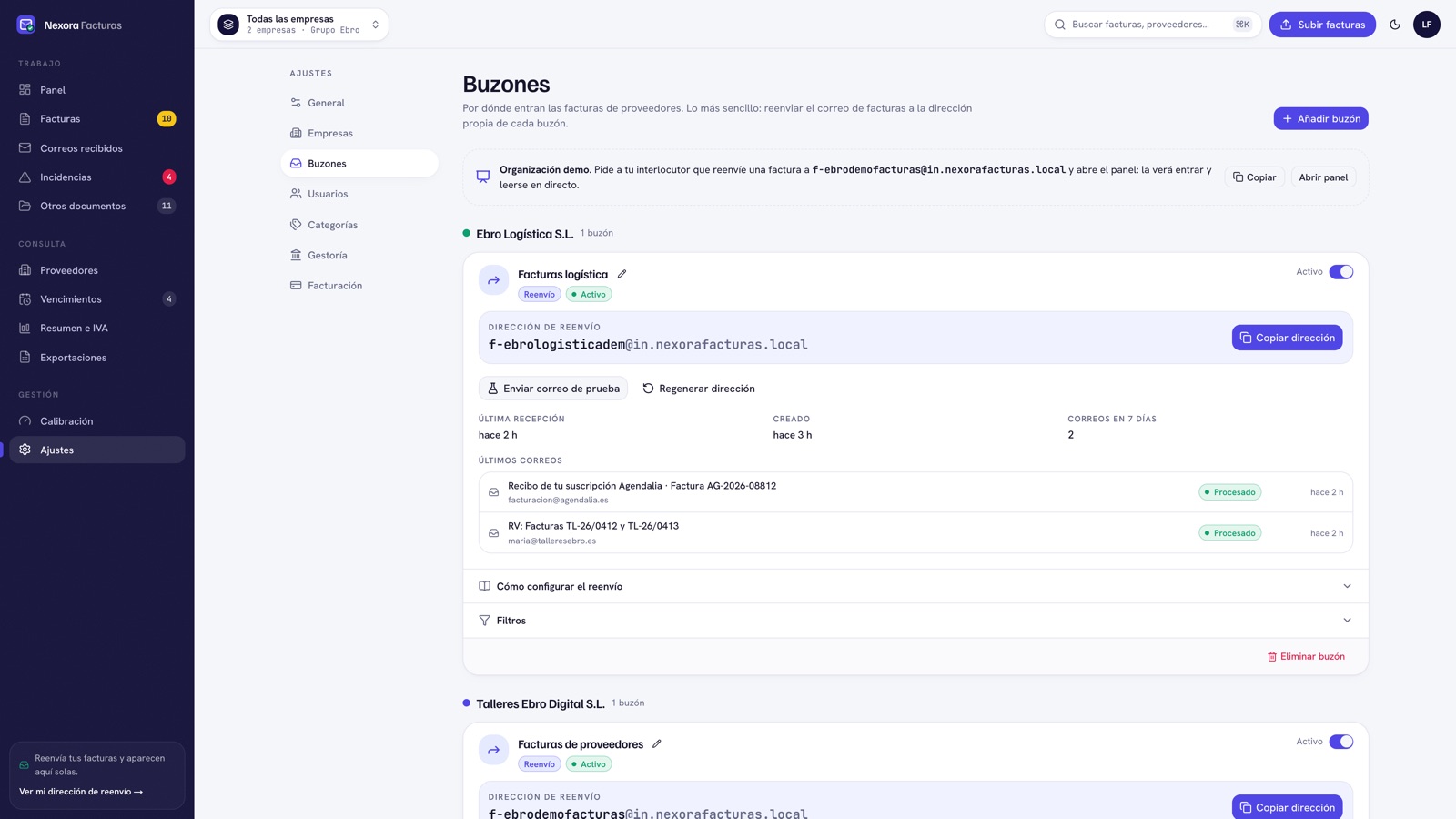Open the Empresas settings tab
This screenshot has height=819, width=1456.
[359, 133]
